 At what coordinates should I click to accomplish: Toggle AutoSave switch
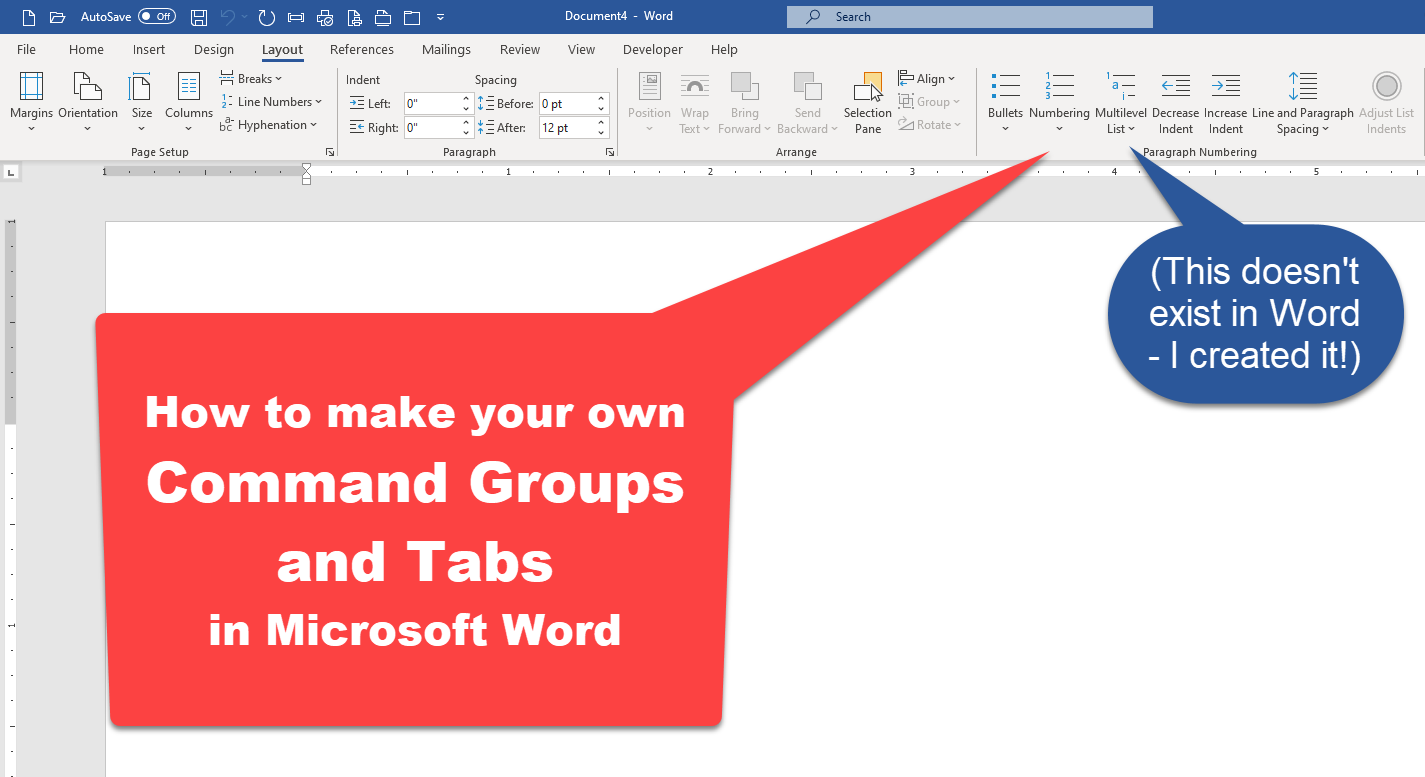157,17
